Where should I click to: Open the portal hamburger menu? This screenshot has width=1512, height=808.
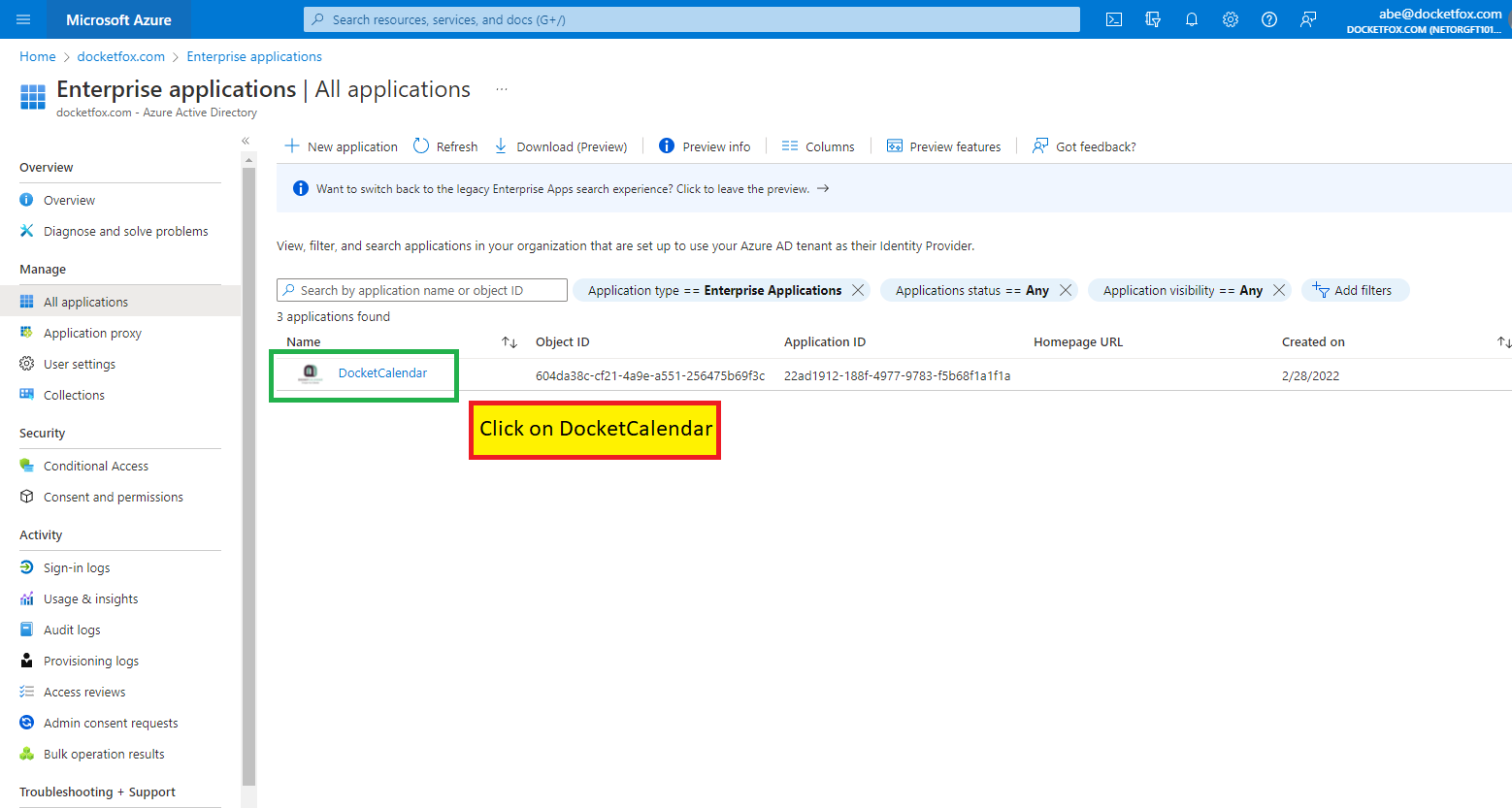click(23, 18)
